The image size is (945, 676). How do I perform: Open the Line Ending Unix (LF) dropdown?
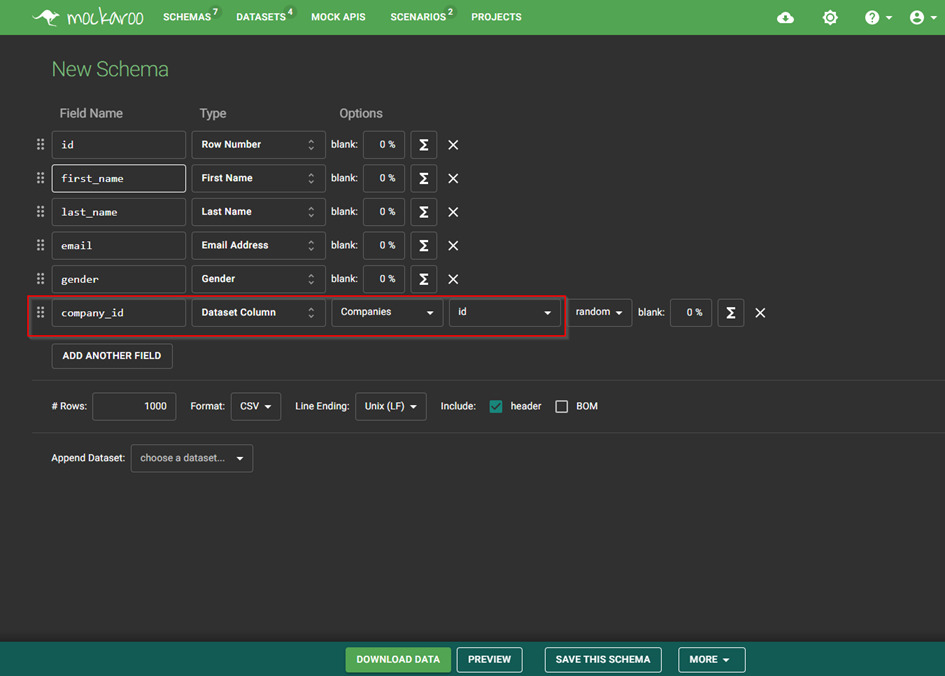pos(390,406)
